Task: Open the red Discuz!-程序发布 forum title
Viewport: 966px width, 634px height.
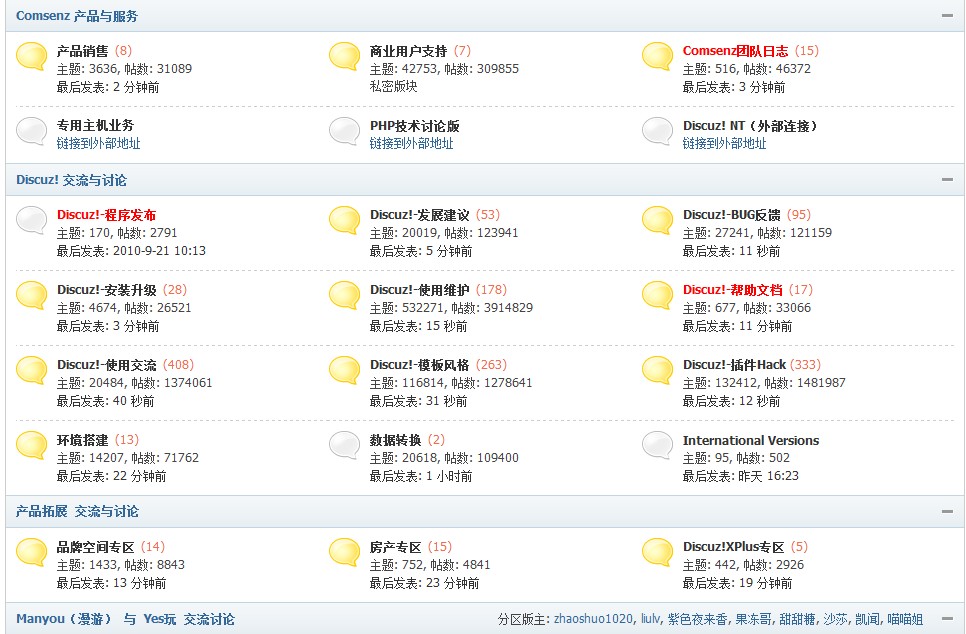Action: pos(107,215)
